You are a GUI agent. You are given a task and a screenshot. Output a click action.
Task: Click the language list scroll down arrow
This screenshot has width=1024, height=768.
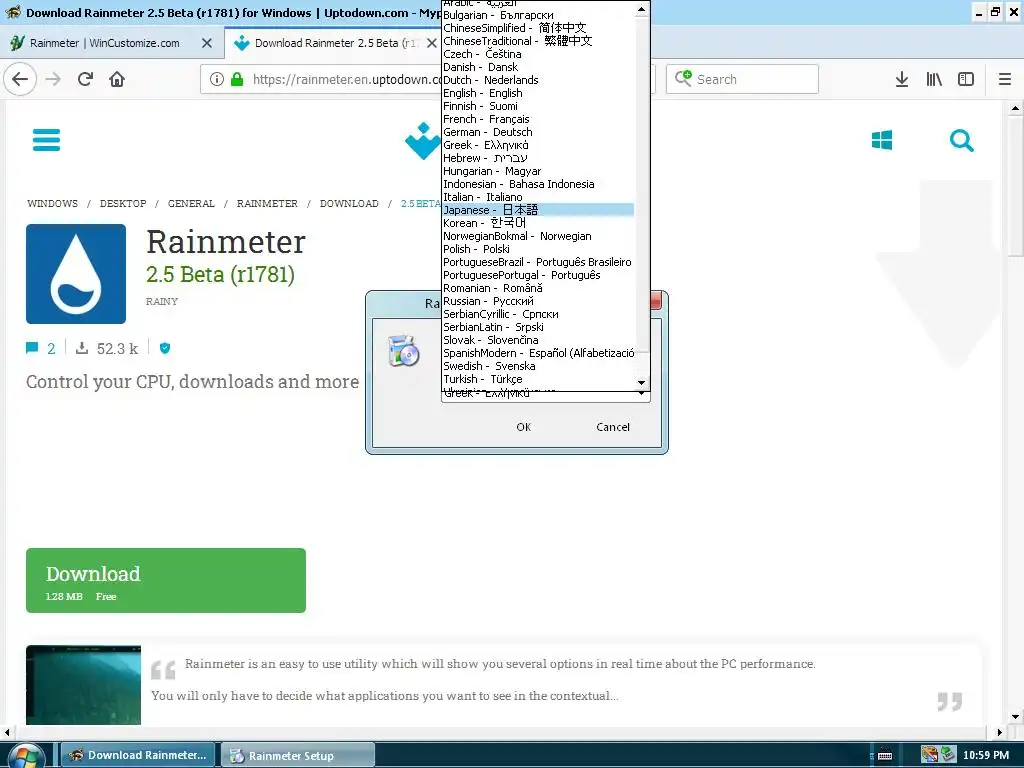(x=642, y=383)
